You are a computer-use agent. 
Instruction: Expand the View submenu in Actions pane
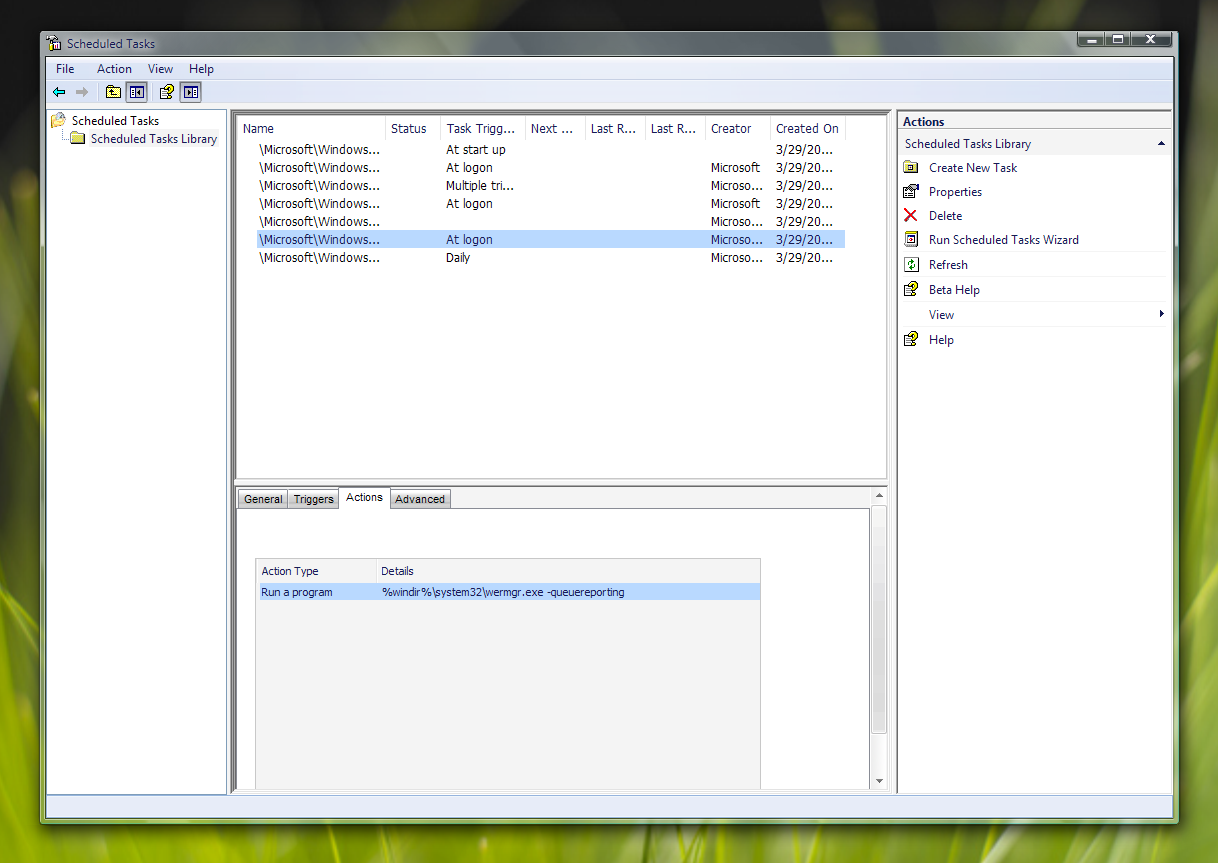[x=1161, y=315]
